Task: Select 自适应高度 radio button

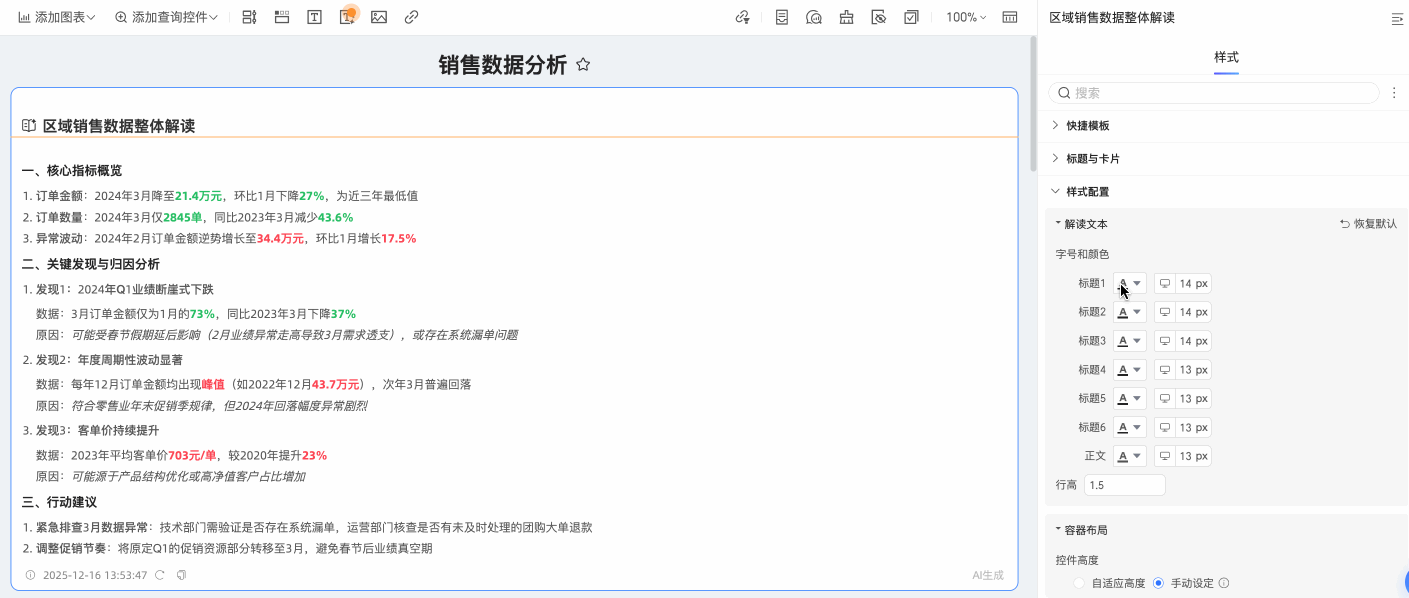Action: [x=1079, y=583]
